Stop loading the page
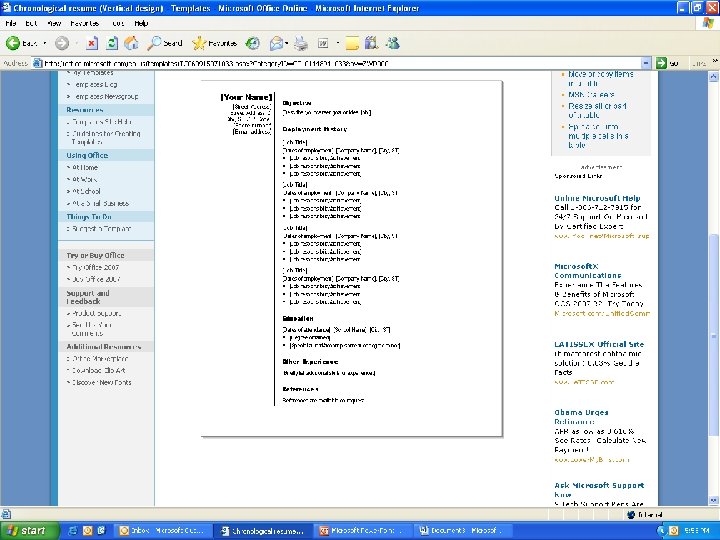 [x=92, y=43]
